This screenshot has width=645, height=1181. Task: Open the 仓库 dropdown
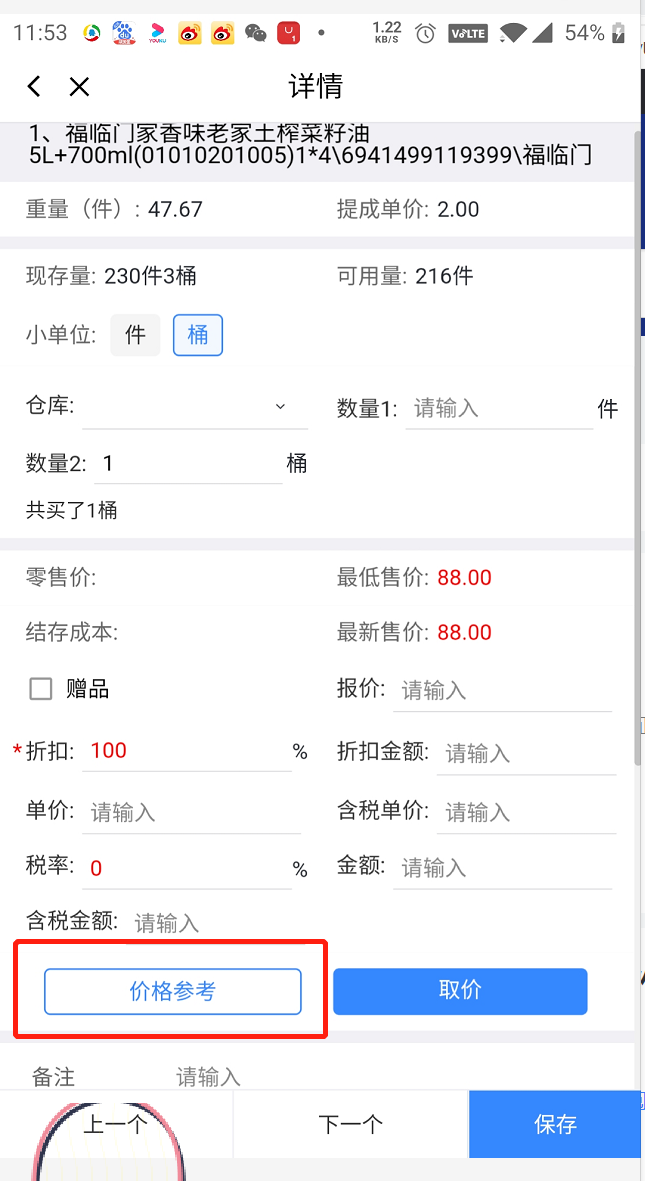coord(195,408)
